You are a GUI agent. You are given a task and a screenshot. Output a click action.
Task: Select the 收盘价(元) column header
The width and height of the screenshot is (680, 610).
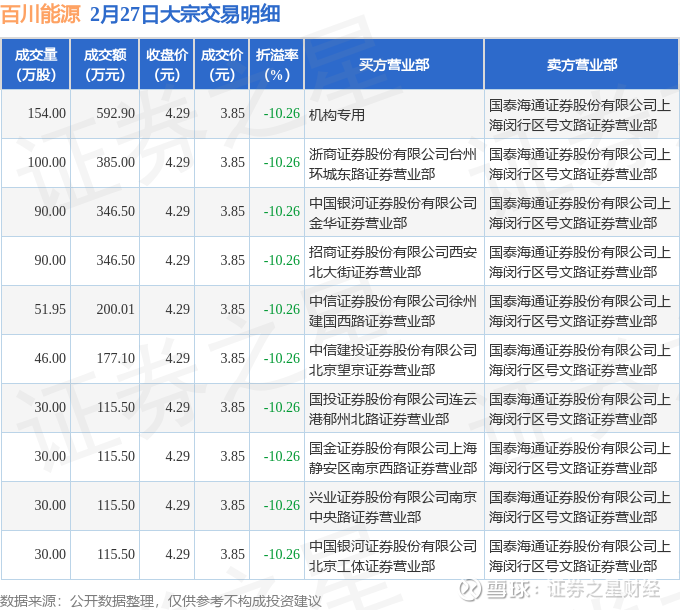tap(167, 65)
